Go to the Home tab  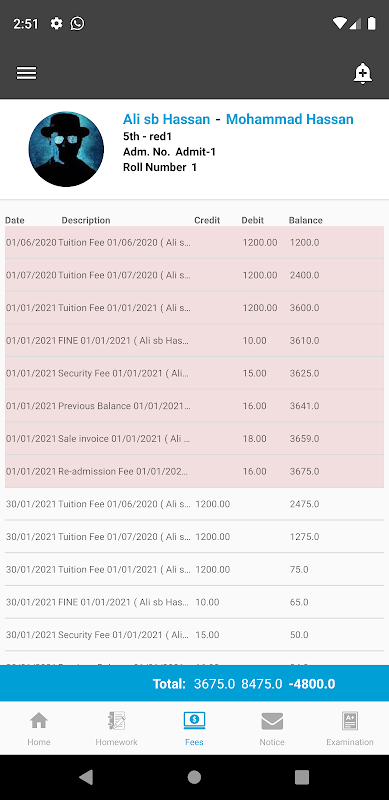[x=39, y=729]
